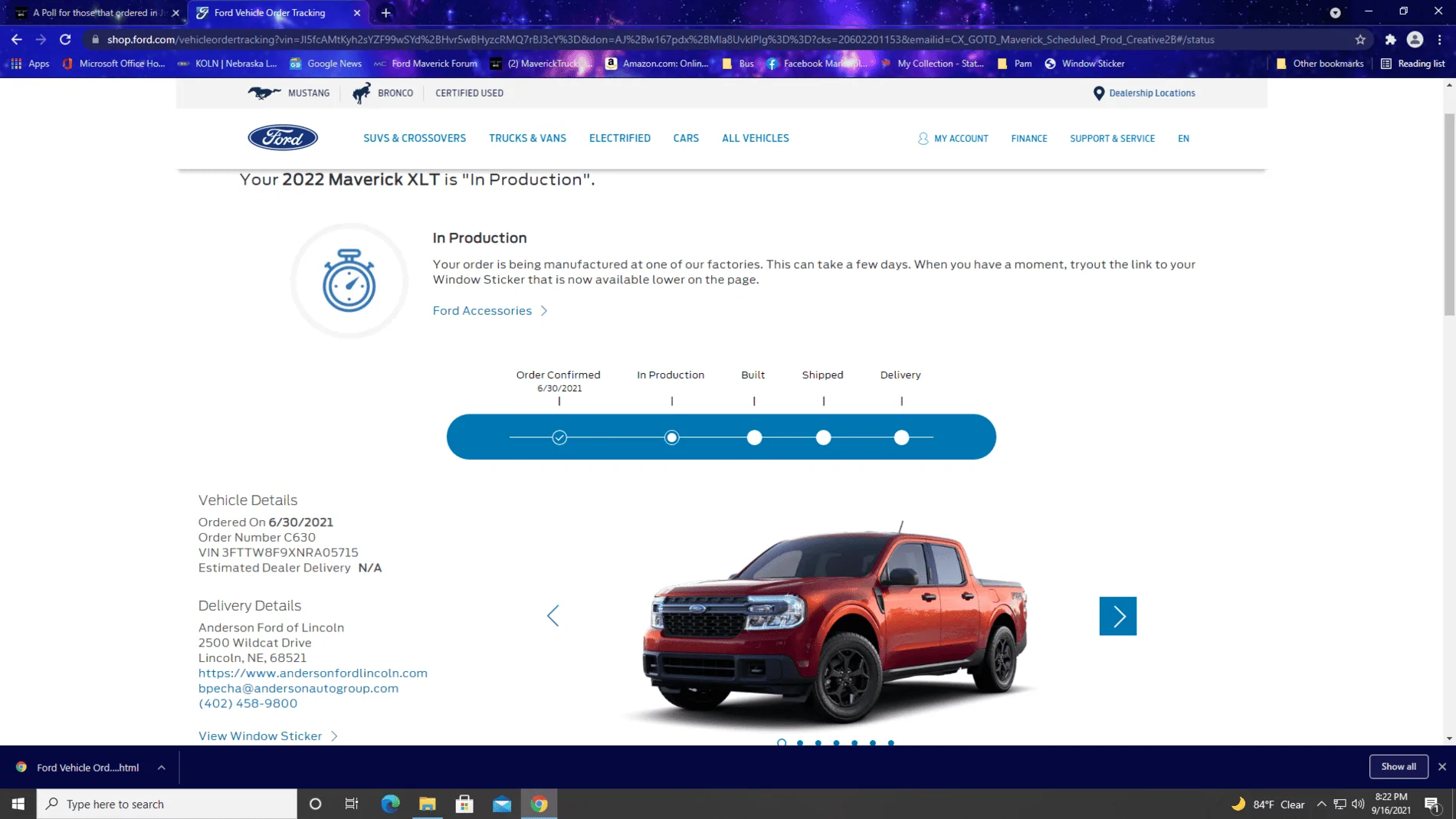Show next vehicle image arrow

(1118, 616)
